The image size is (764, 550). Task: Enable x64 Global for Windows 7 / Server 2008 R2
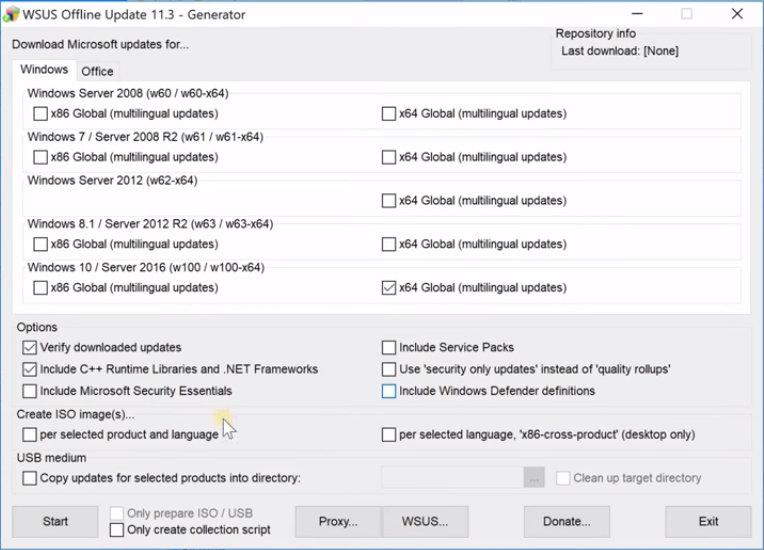tap(389, 157)
